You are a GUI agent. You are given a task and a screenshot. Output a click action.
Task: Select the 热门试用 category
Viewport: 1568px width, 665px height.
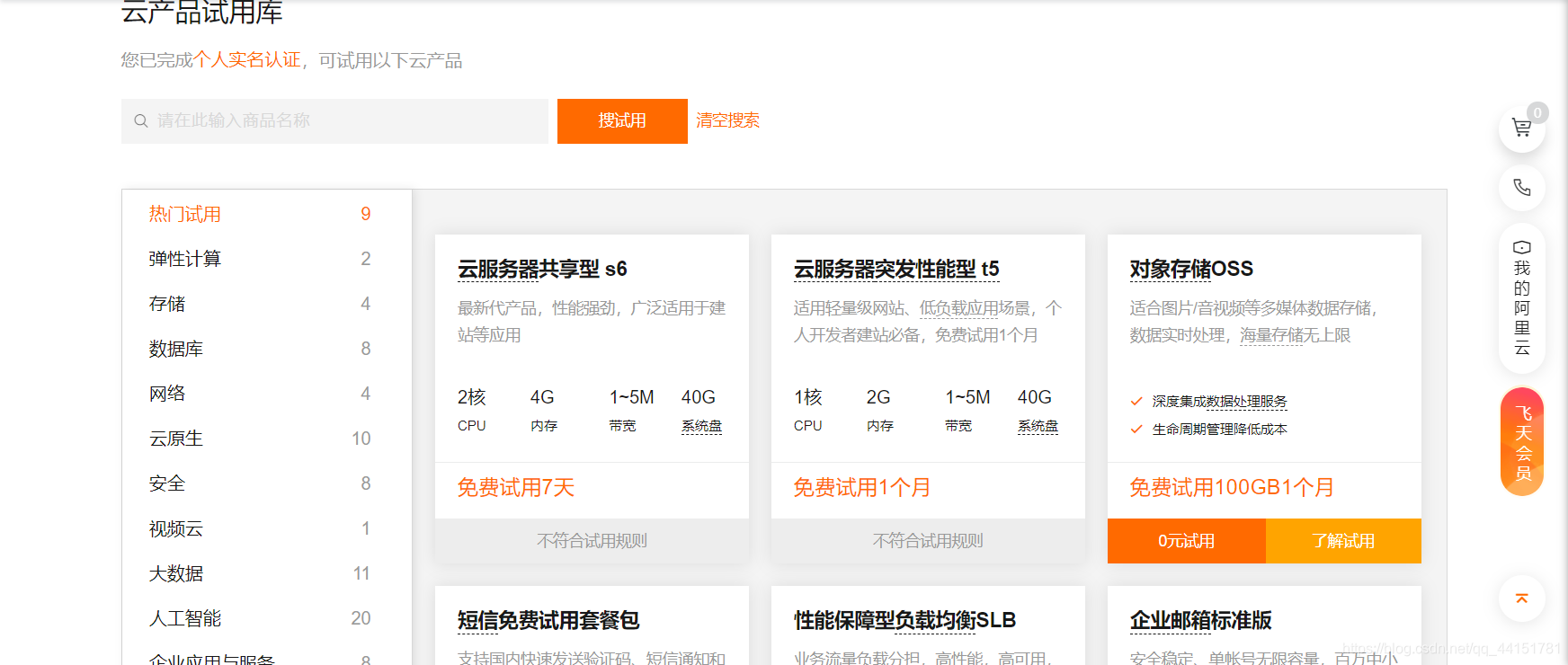click(267, 214)
